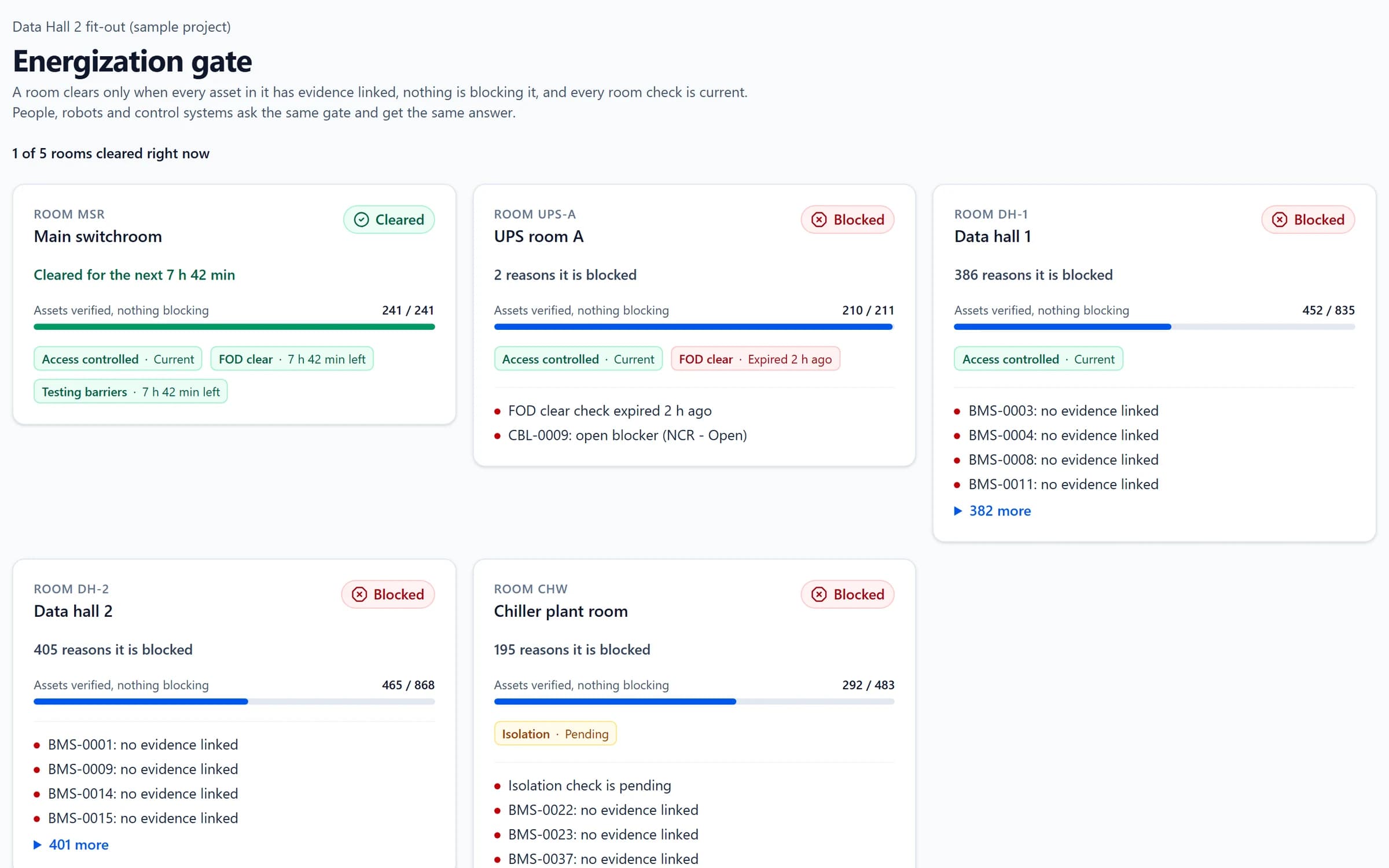Click 'BMS-0022: no evidence linked'
This screenshot has width=1389, height=868.
click(603, 810)
